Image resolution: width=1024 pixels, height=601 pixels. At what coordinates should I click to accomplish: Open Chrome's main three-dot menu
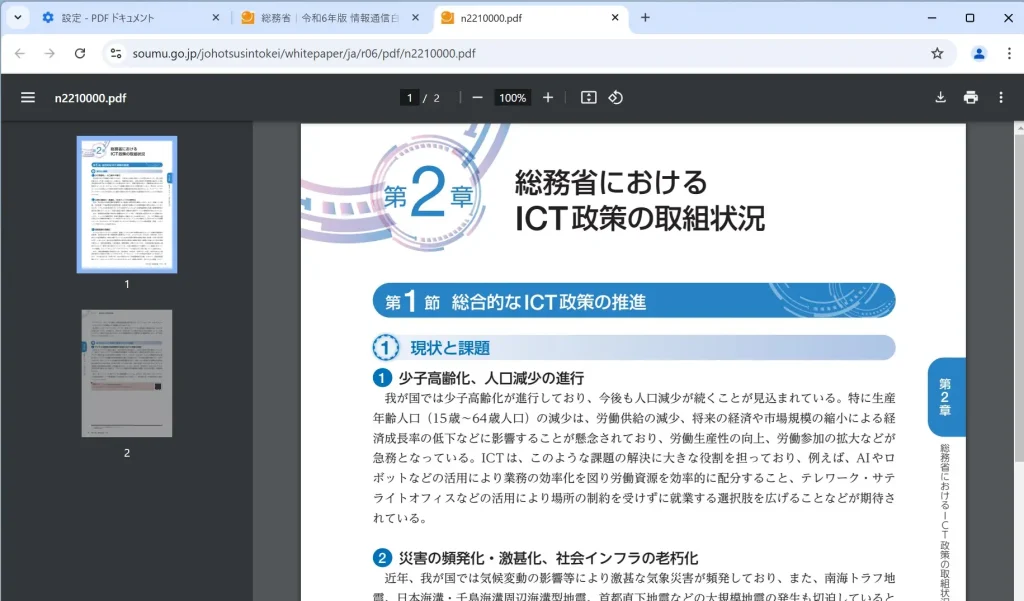pyautogui.click(x=1008, y=53)
